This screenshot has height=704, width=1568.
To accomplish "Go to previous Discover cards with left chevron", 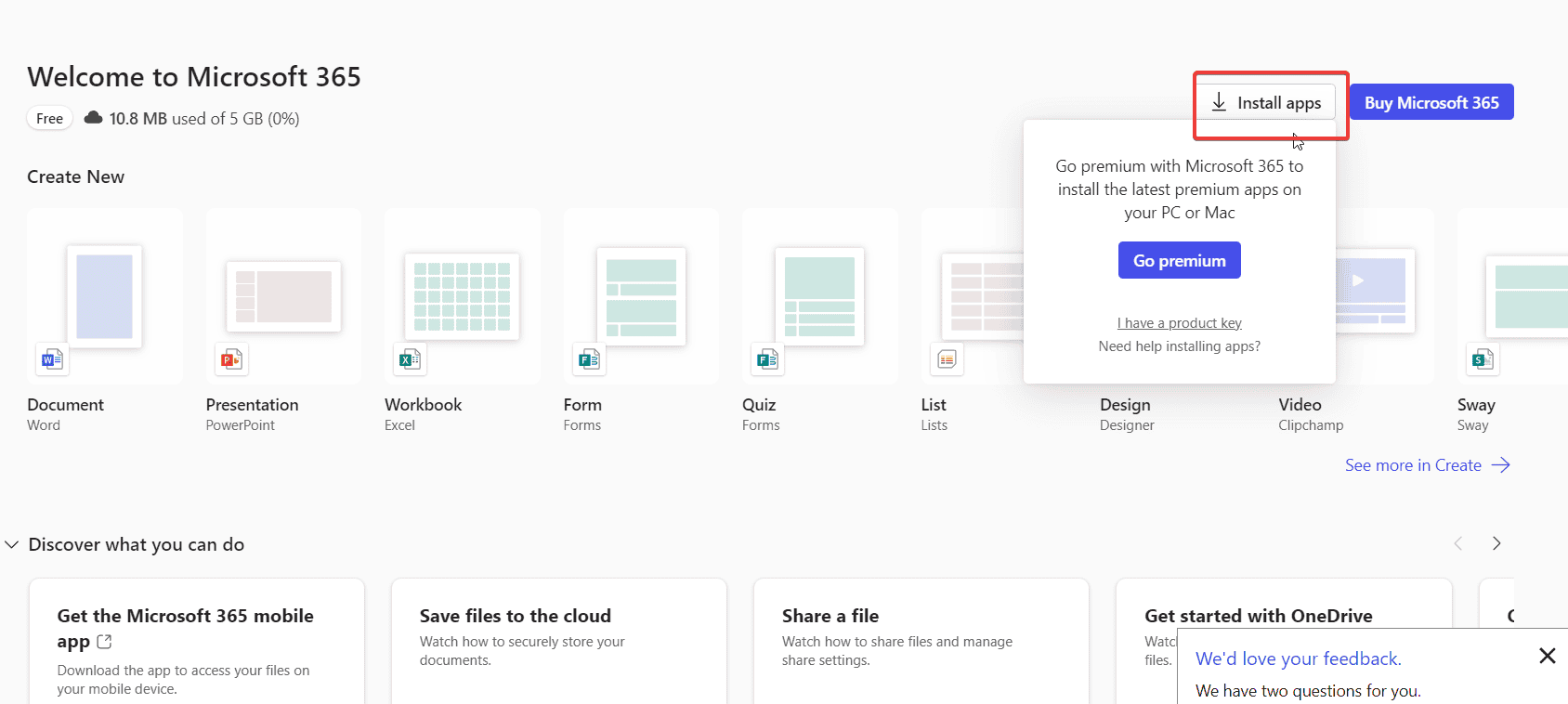I will tap(1457, 543).
